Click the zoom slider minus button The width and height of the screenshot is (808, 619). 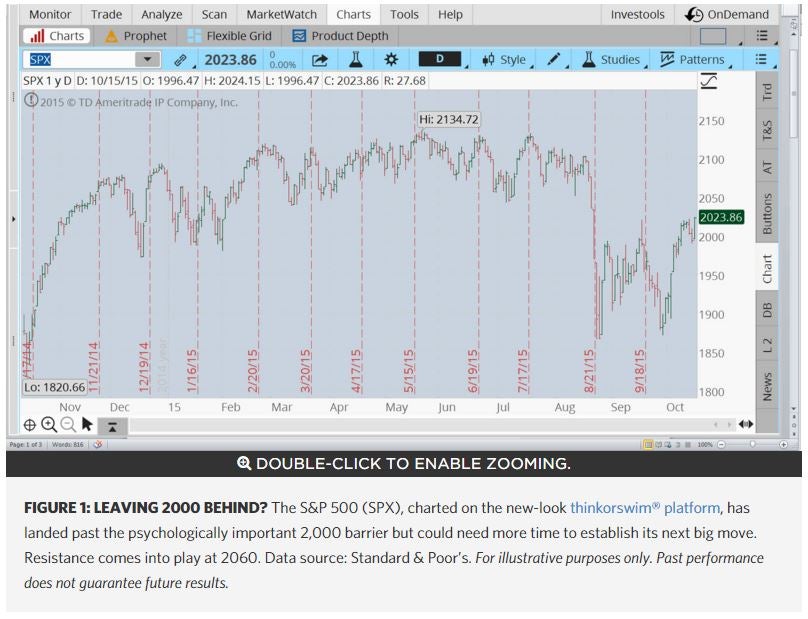point(721,444)
